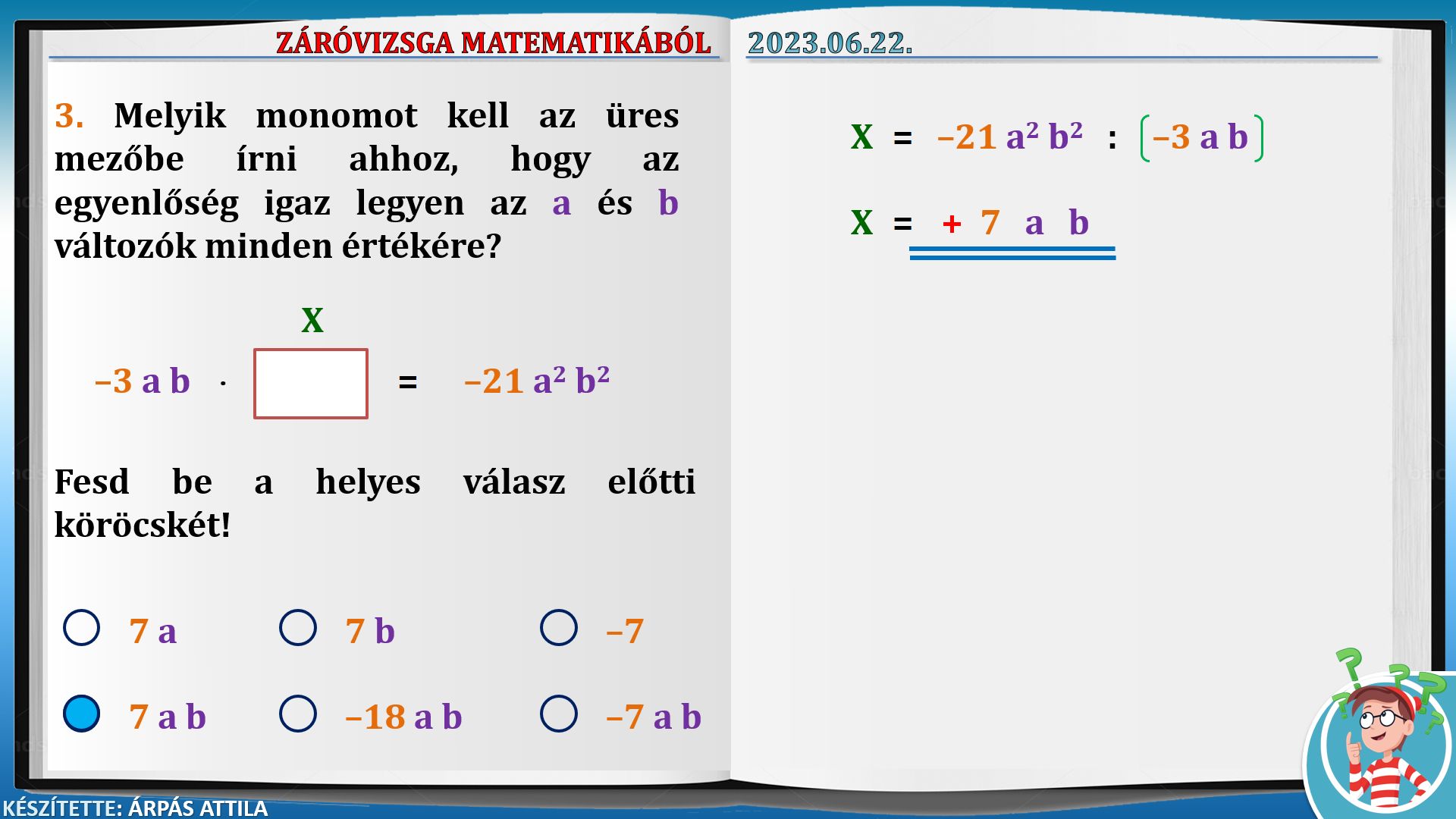Screen dimensions: 1456x819
Task: Click the orange question number 3.
Action: pos(69,116)
